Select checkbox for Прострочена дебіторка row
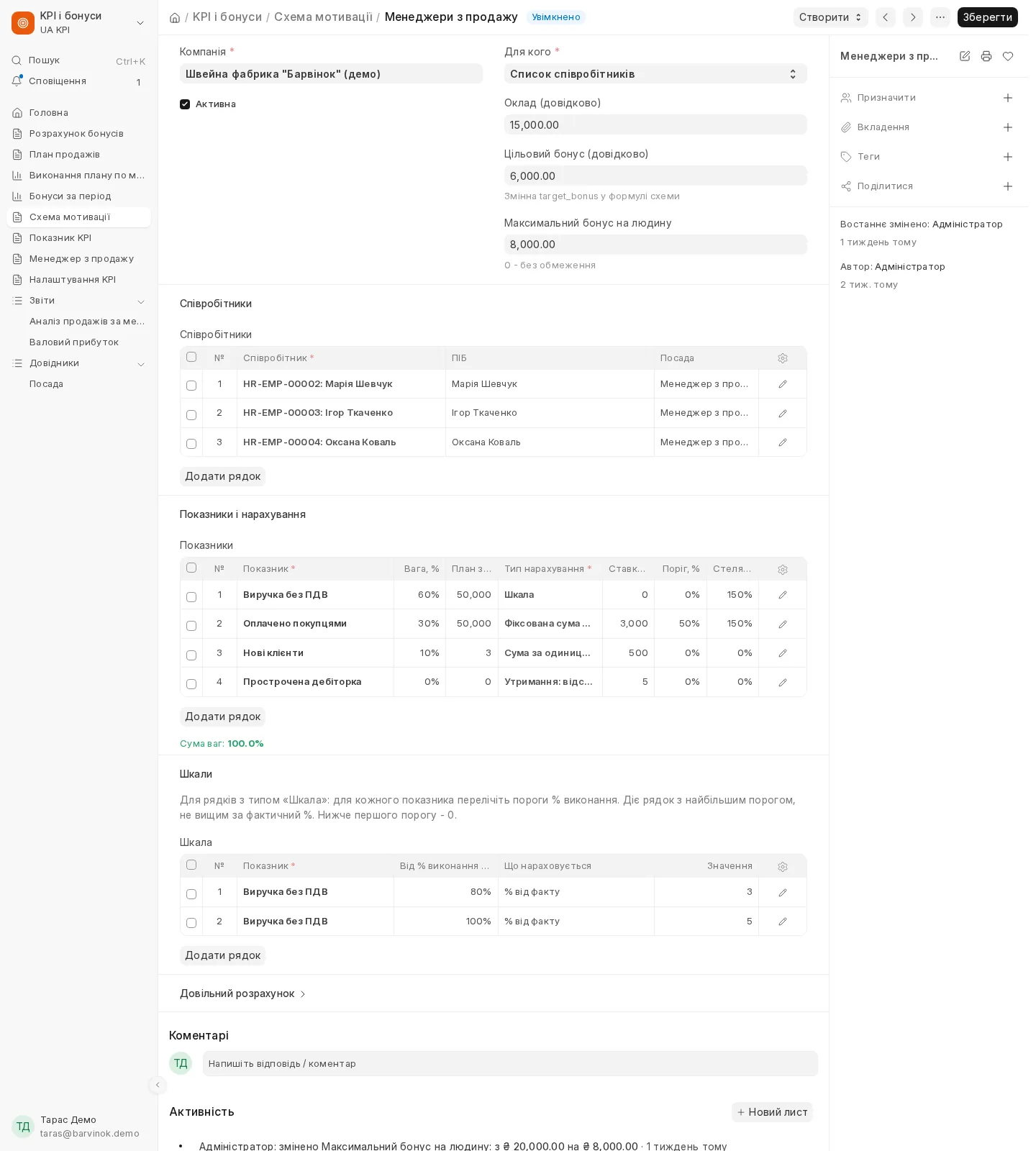The width and height of the screenshot is (1036, 1151). pyautogui.click(x=191, y=683)
